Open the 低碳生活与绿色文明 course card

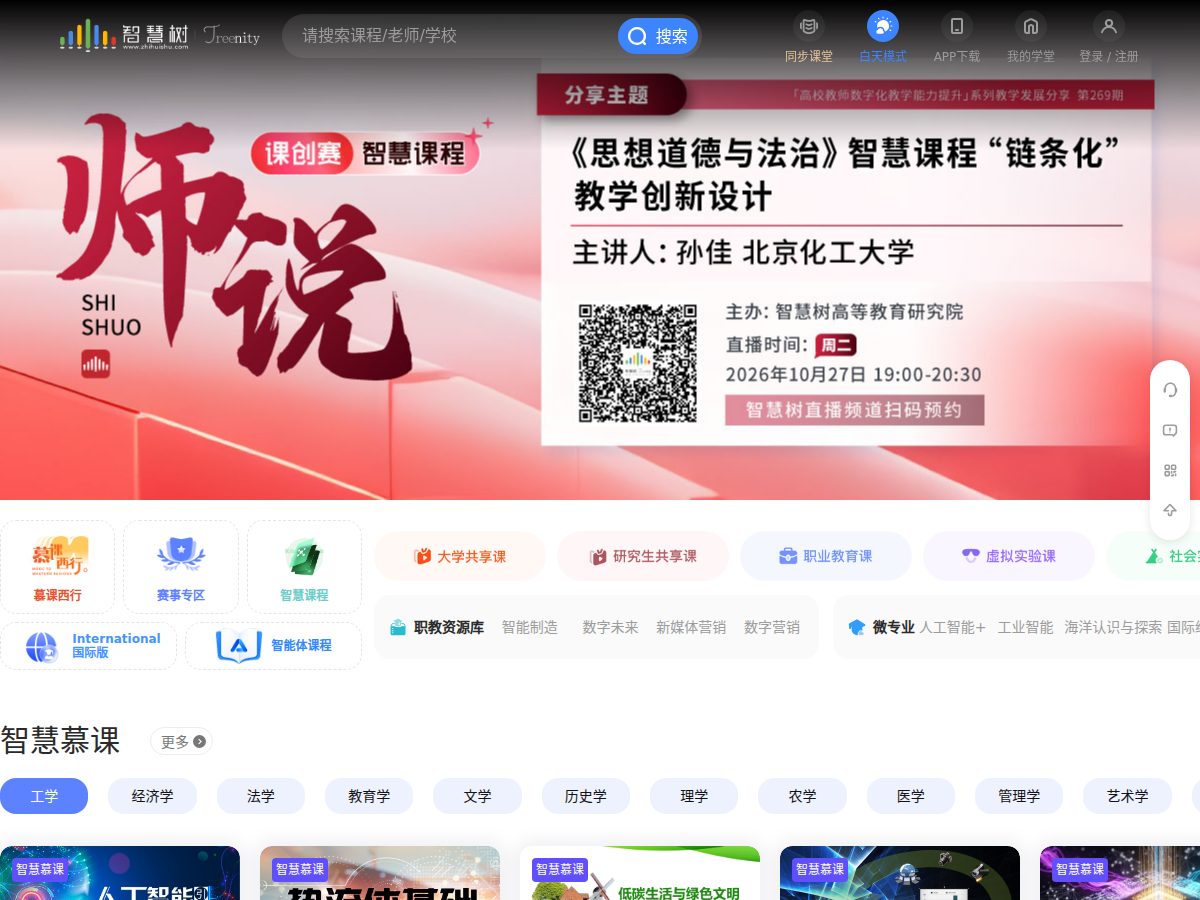pos(640,873)
